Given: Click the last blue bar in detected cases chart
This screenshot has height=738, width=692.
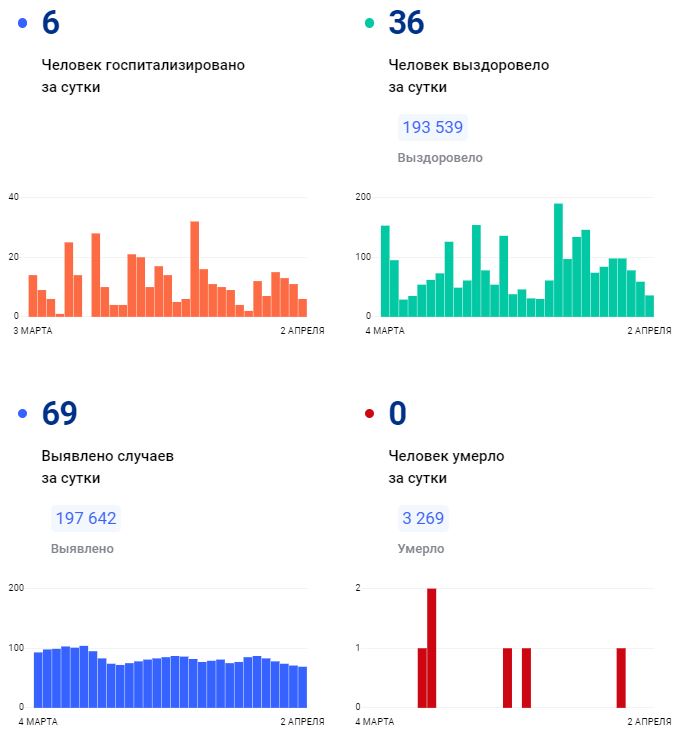Looking at the screenshot, I should [x=302, y=687].
